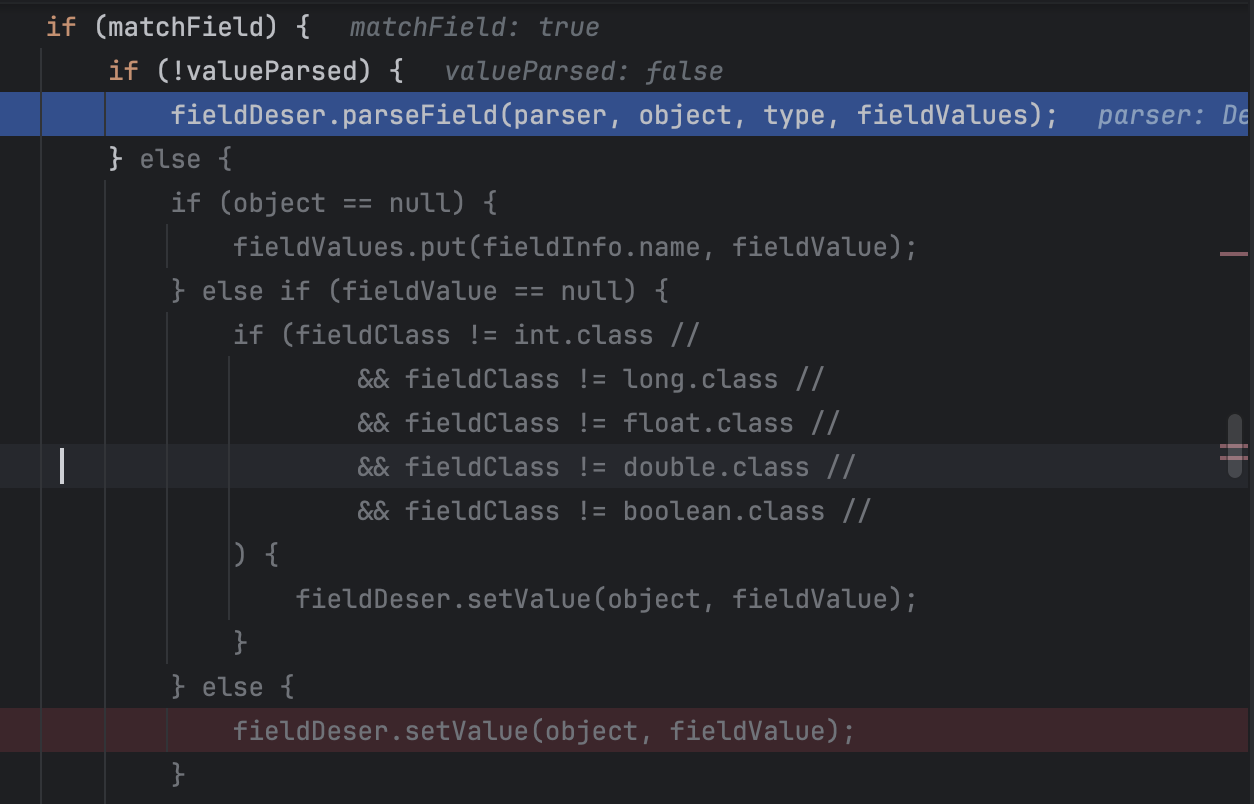
Task: Click the pink error stripe mark beside fieldValues.put line
Action: point(1233,254)
